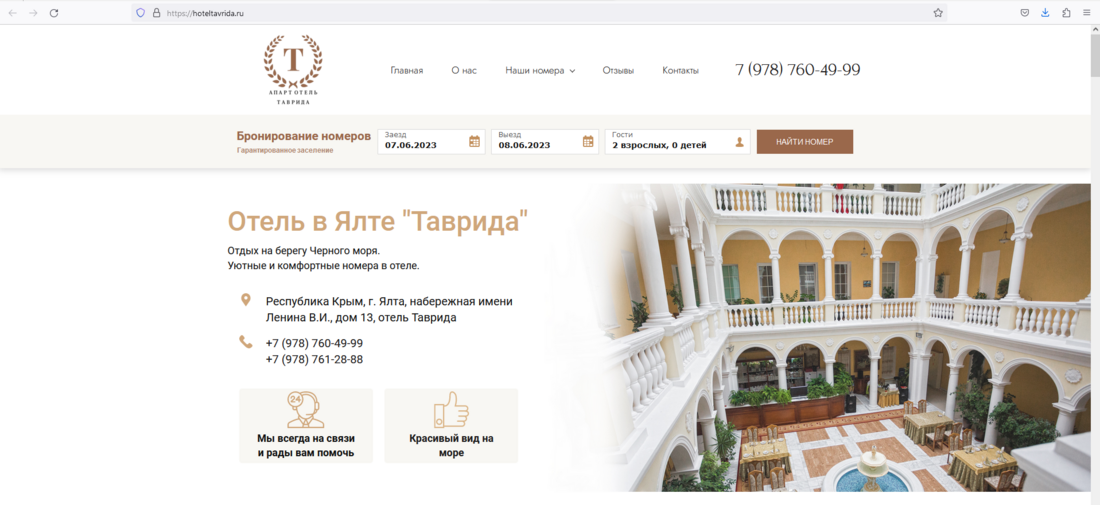
Task: Click the Гарантированное заселение text
Action: pos(285,150)
